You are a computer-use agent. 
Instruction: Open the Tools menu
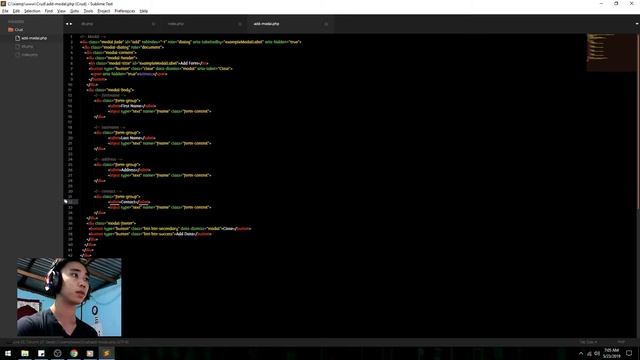tap(88, 11)
